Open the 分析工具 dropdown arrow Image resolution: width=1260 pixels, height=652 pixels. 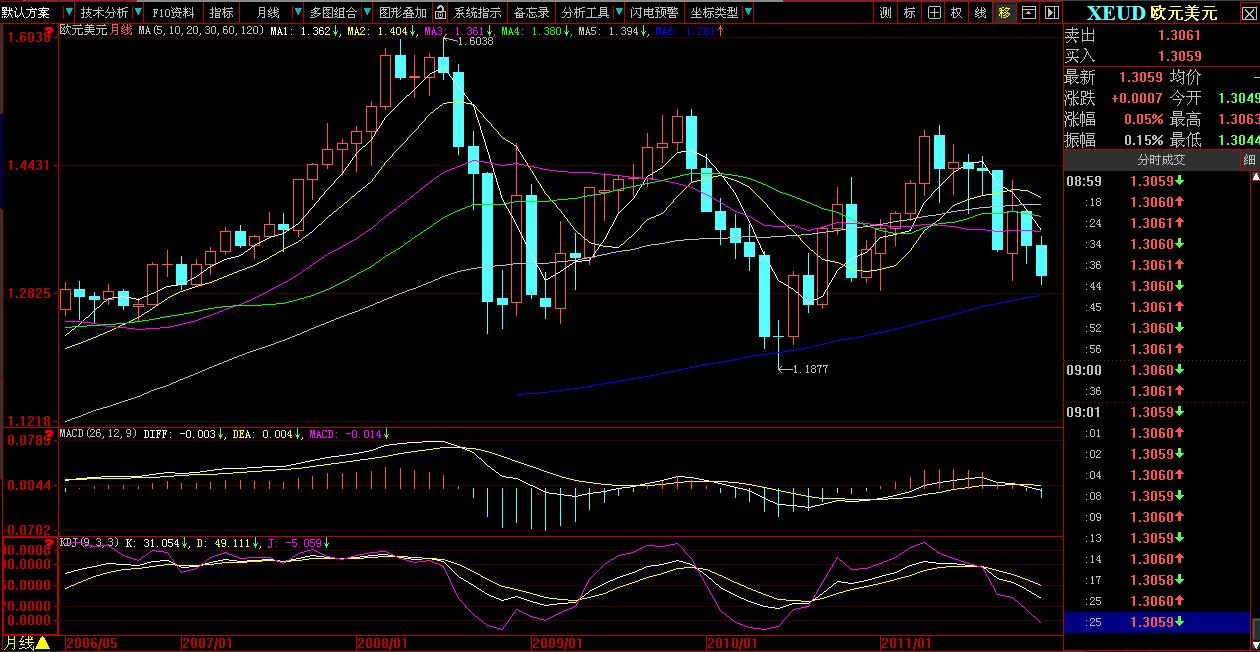619,13
